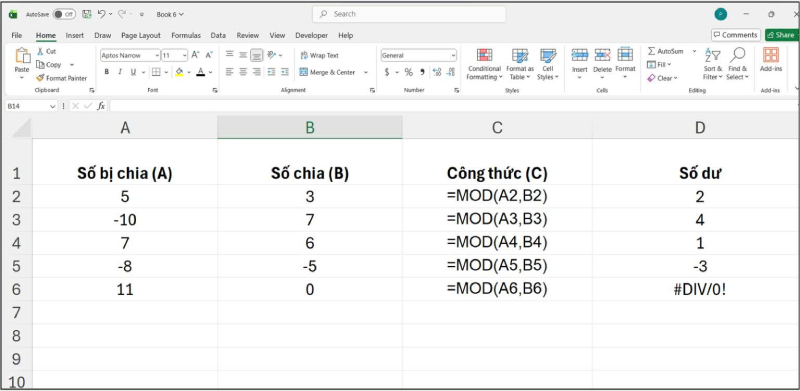Switch to the Developer tab
Viewport: 800px width, 391px height.
(312, 35)
